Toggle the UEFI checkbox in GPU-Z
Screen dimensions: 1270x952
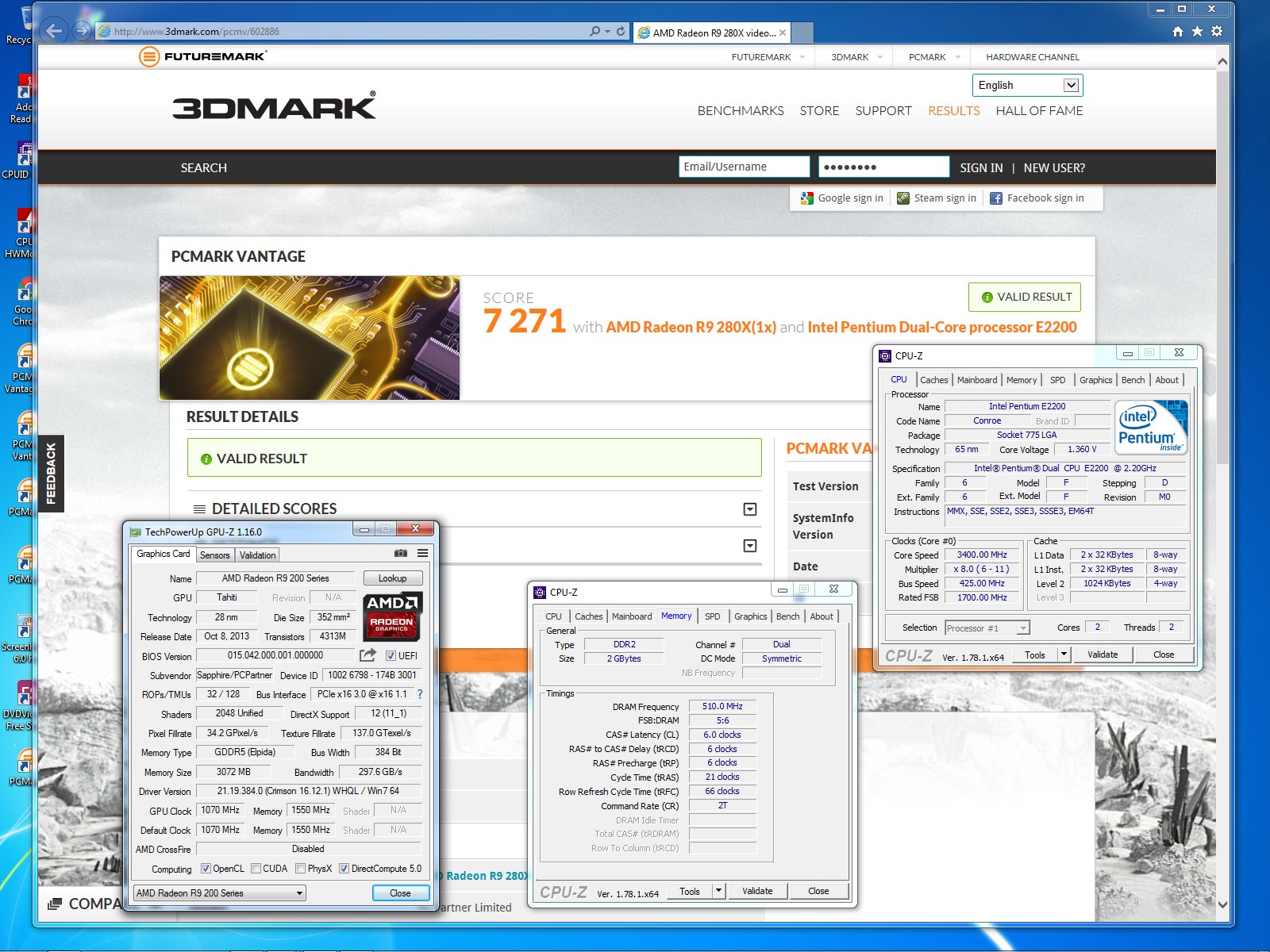click(391, 655)
